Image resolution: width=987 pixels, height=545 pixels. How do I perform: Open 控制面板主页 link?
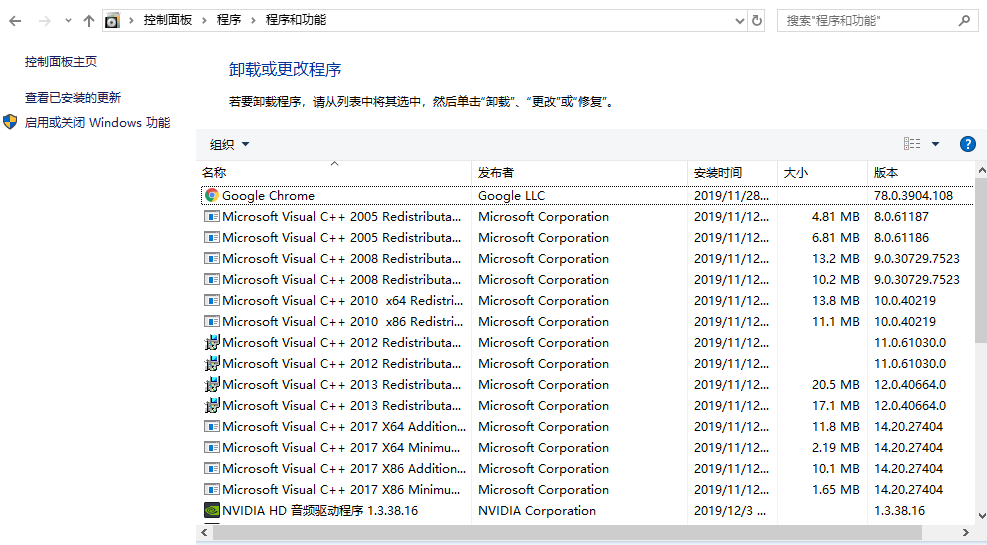coord(61,61)
